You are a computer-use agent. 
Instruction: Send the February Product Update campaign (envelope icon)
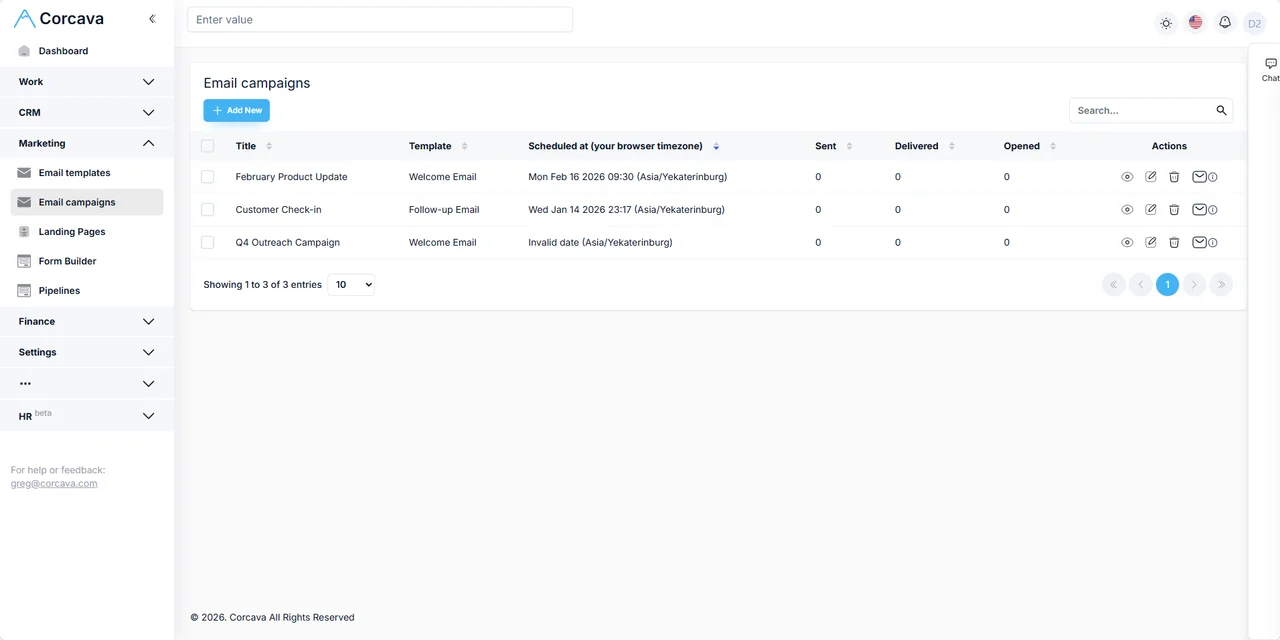(x=1199, y=177)
